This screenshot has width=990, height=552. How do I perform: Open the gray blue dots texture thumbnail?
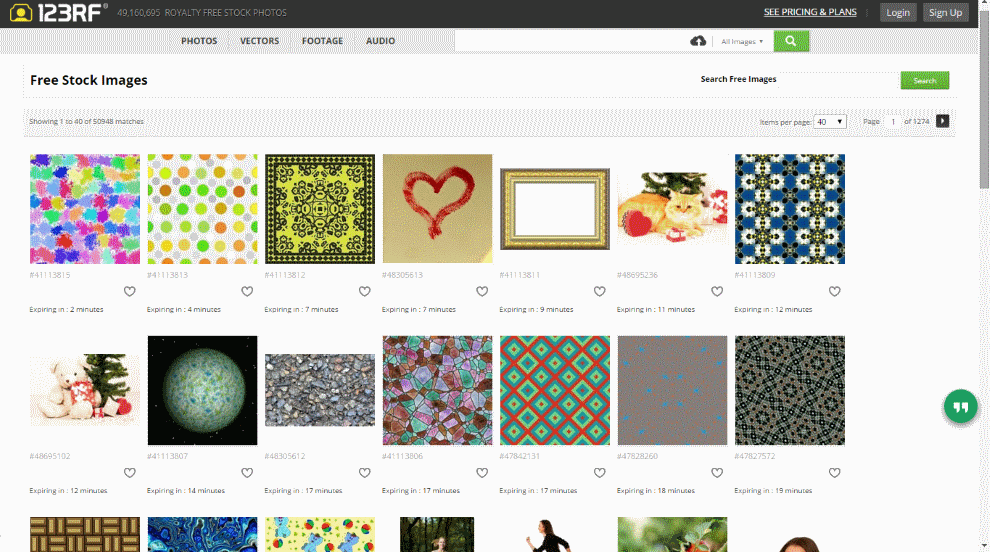672,390
